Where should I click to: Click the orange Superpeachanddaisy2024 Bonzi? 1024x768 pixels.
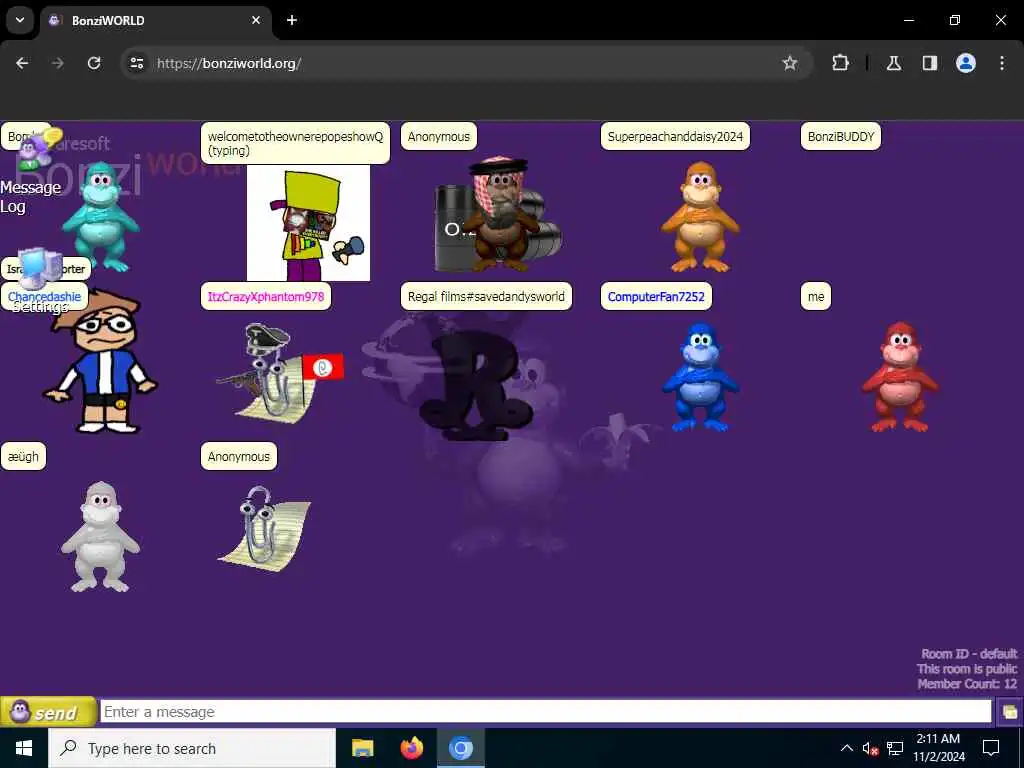click(x=700, y=217)
